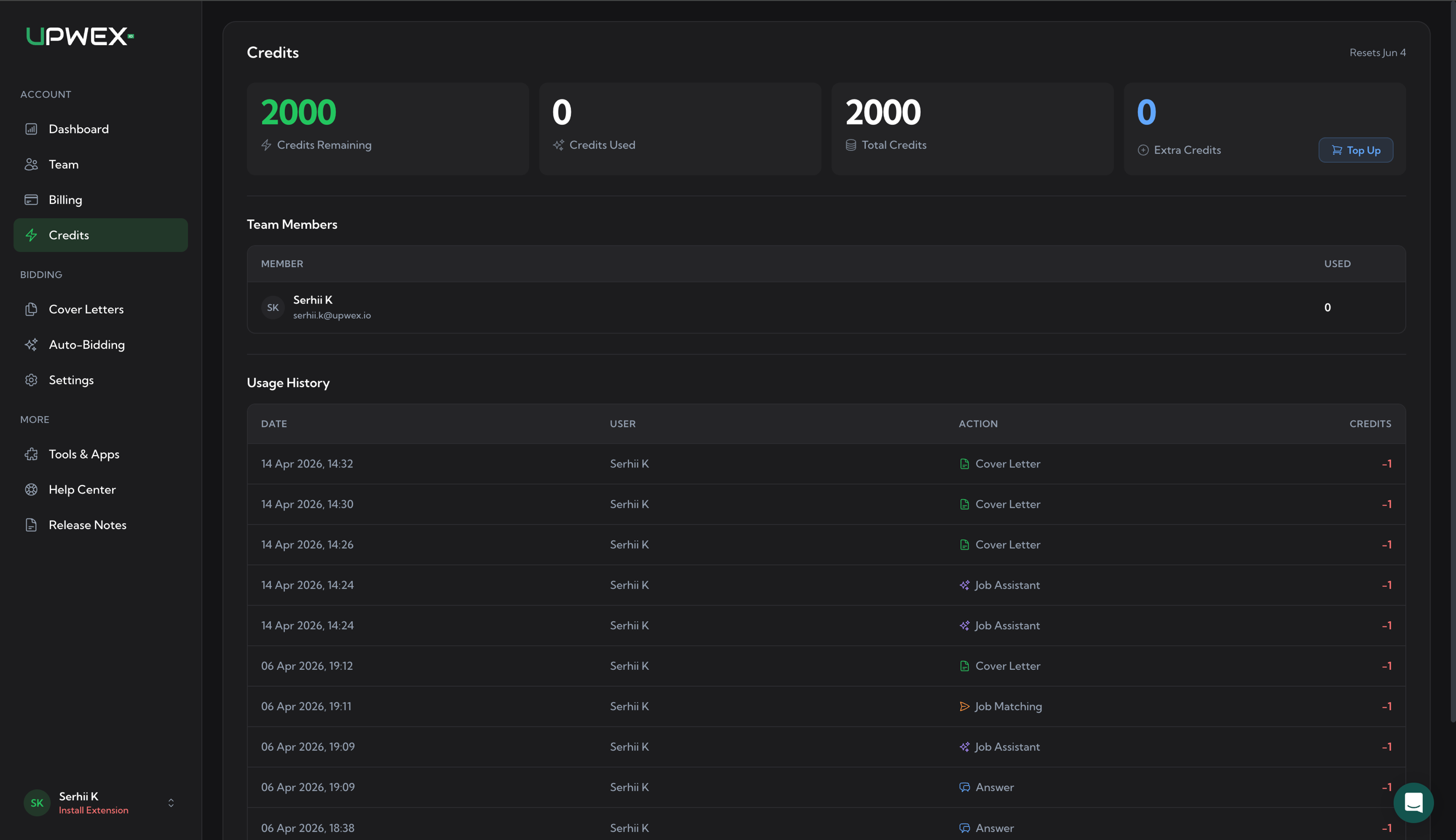The image size is (1456, 840).
Task: Open the Release Notes link
Action: [x=101, y=525]
